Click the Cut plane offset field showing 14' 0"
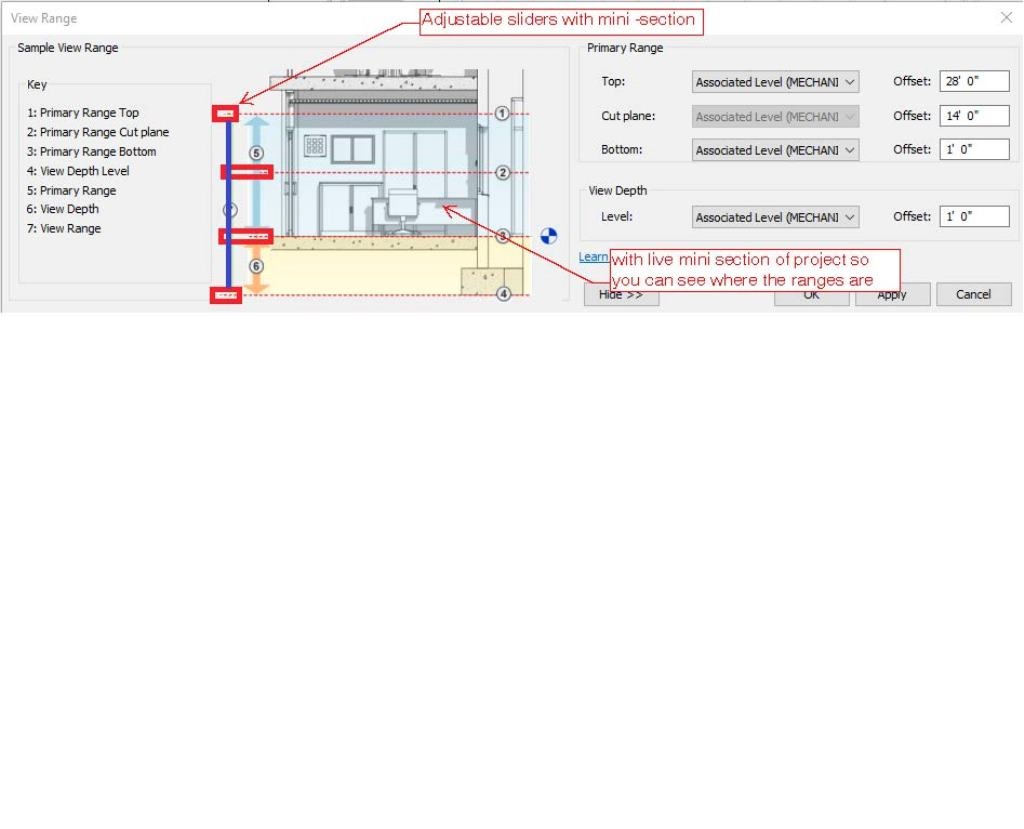Screen dimensions: 1024x829 [x=974, y=116]
